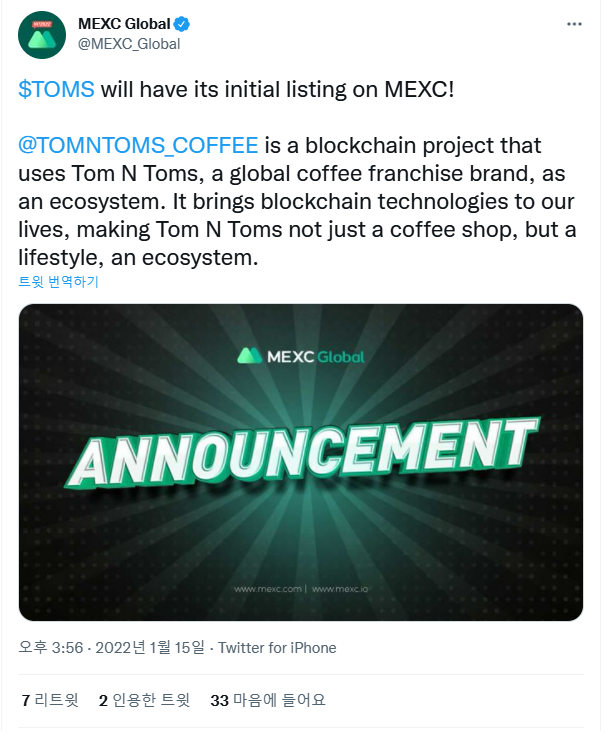
Task: Click the blue verified badge icon
Action: tap(181, 24)
